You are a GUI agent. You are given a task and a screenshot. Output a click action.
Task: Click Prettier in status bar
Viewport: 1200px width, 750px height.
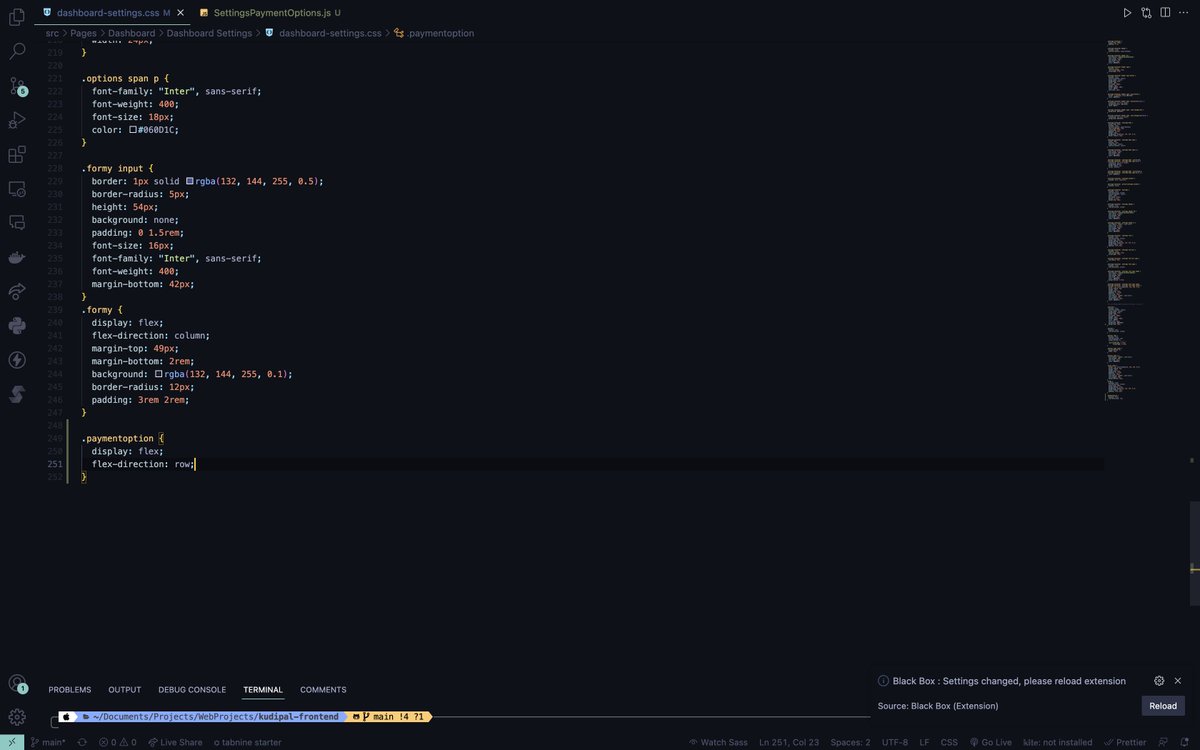1126,742
